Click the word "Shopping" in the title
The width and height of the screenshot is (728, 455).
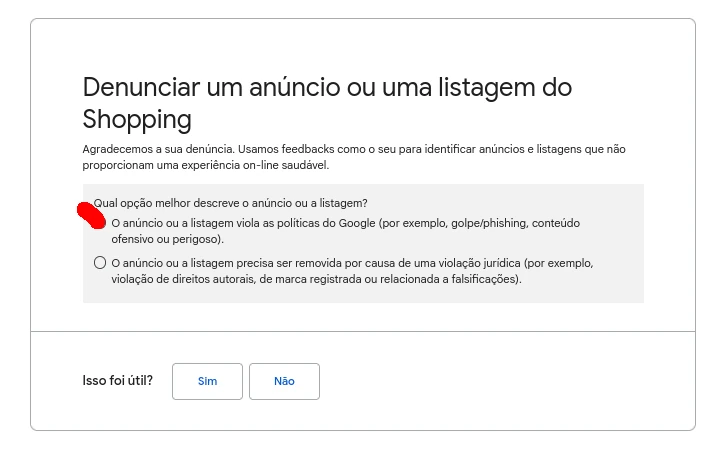pyautogui.click(x=137, y=120)
